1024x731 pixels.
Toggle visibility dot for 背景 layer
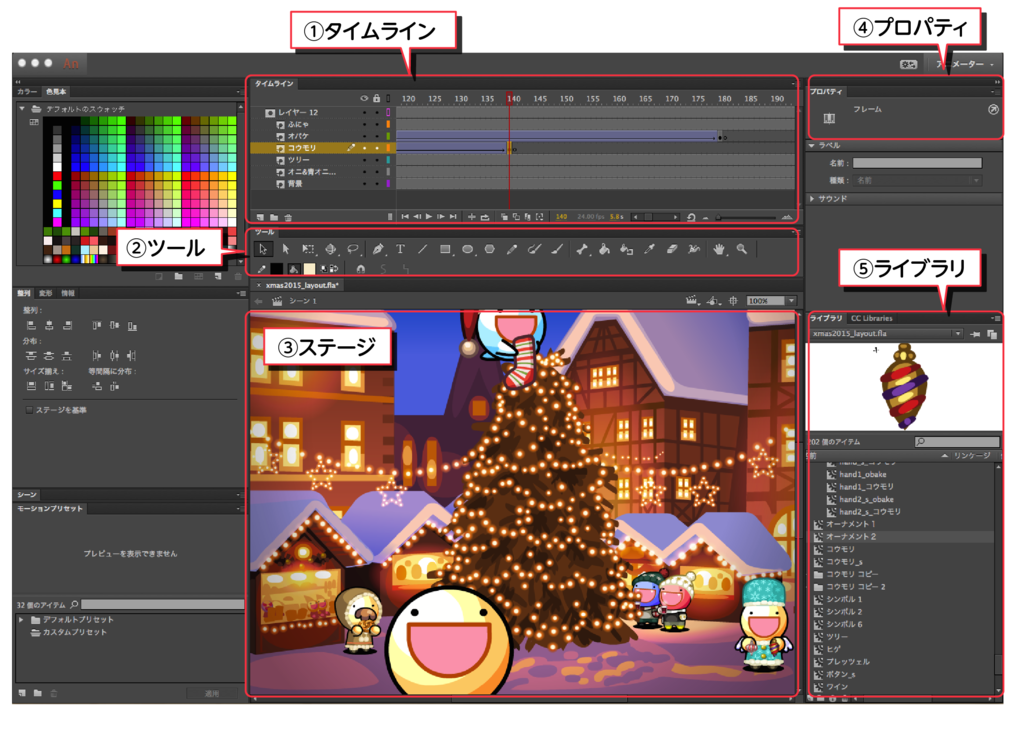[364, 184]
